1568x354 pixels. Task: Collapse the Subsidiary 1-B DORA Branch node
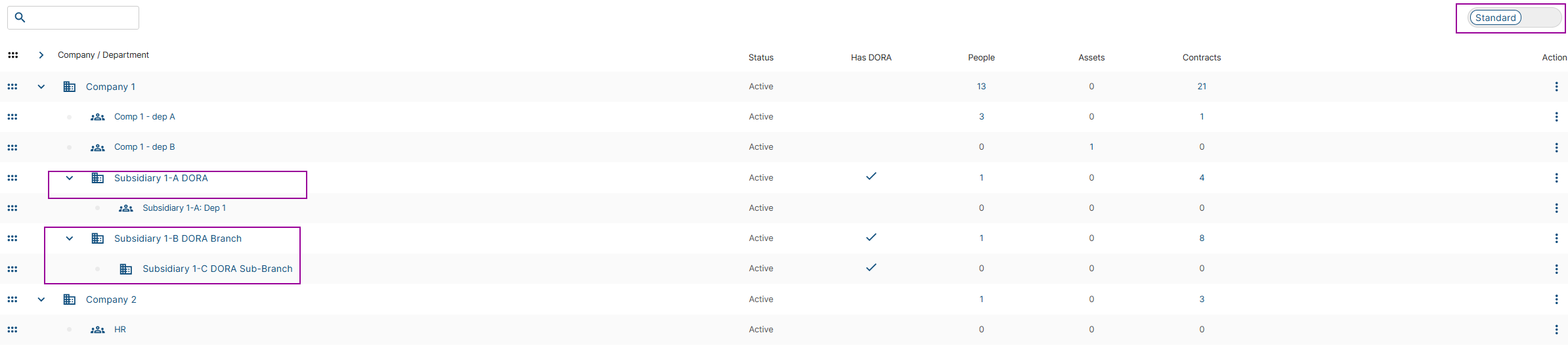click(70, 238)
